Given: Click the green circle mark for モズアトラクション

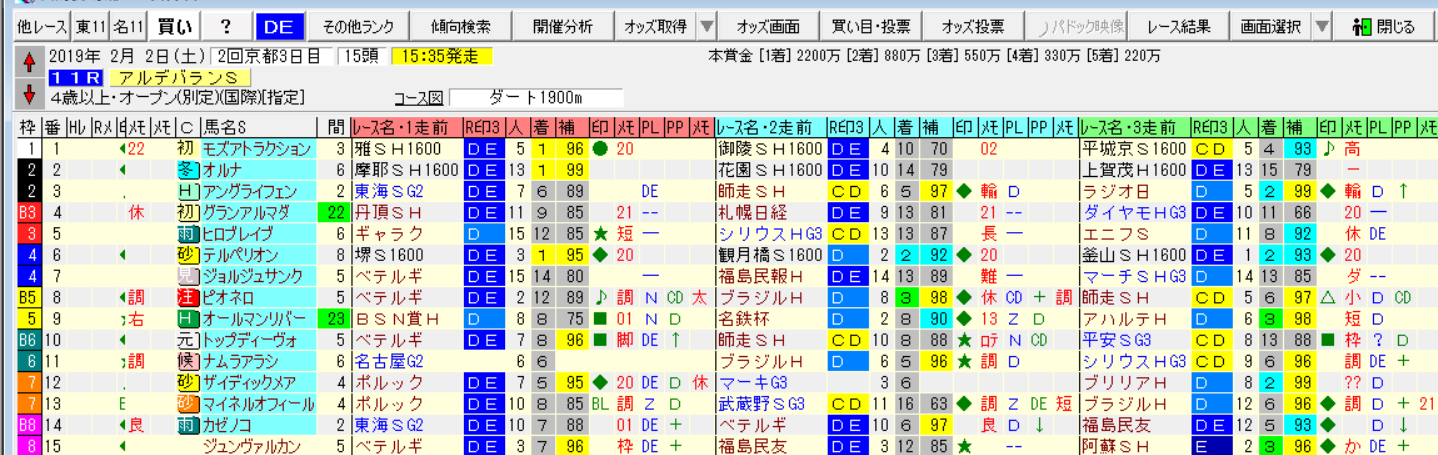Looking at the screenshot, I should (599, 148).
